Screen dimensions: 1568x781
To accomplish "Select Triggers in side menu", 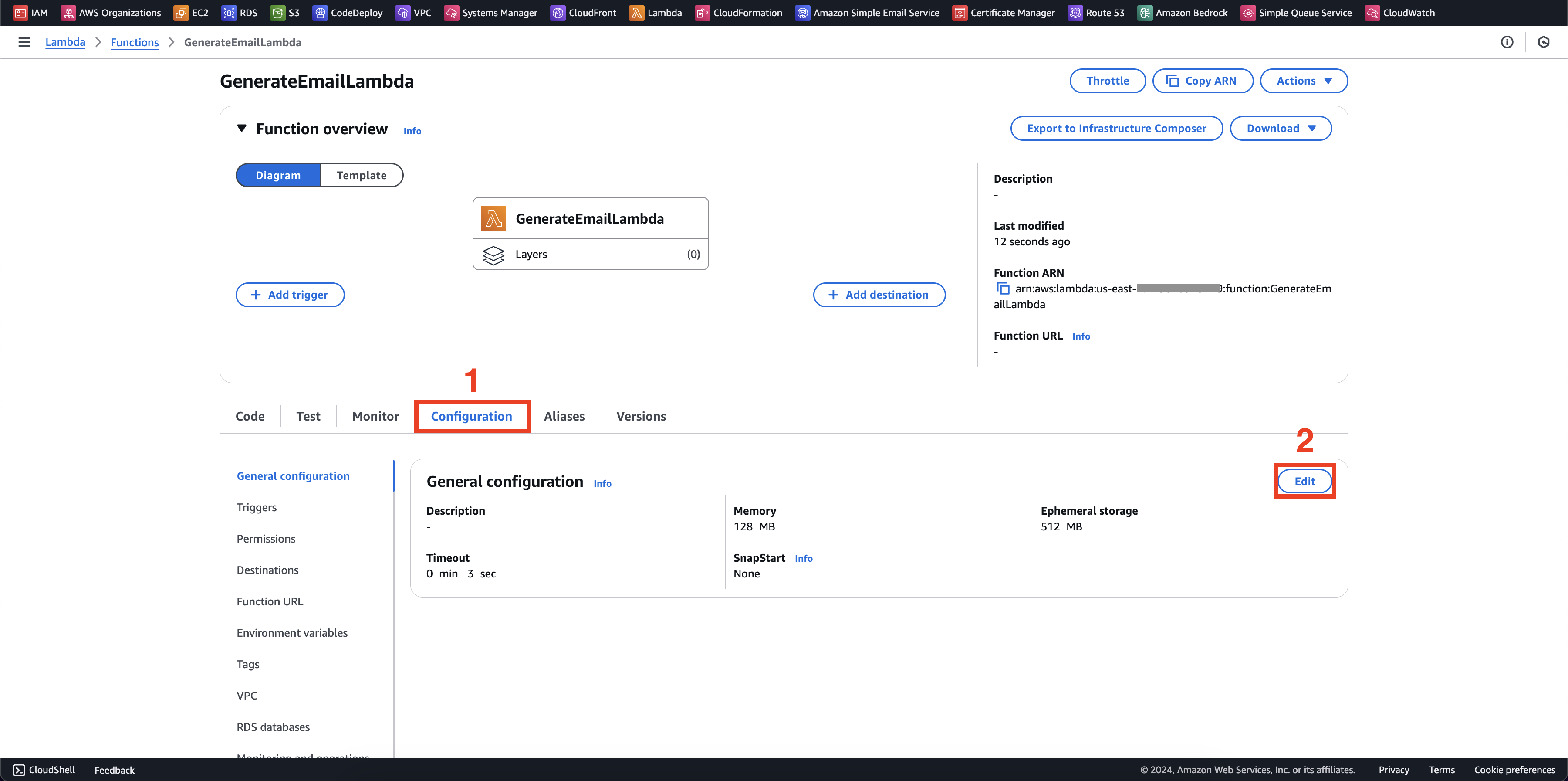I will pyautogui.click(x=256, y=507).
